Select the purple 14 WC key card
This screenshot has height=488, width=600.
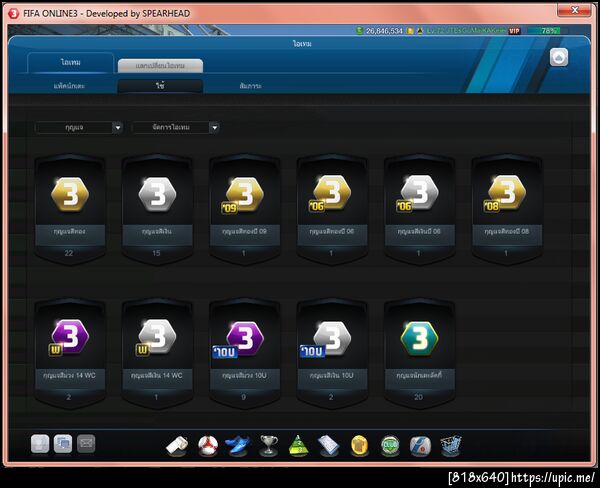70,353
